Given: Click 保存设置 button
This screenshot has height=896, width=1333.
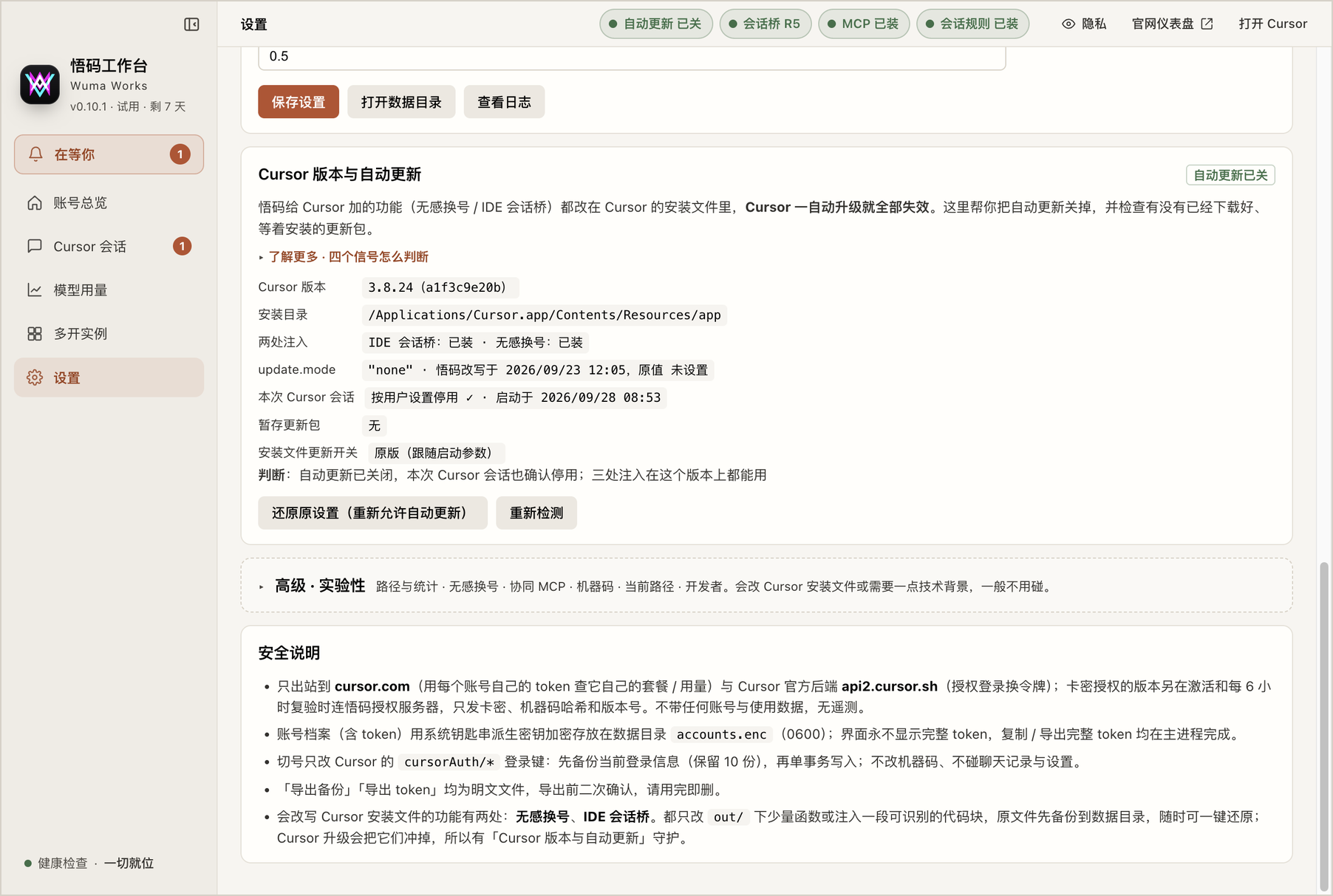Looking at the screenshot, I should 299,102.
